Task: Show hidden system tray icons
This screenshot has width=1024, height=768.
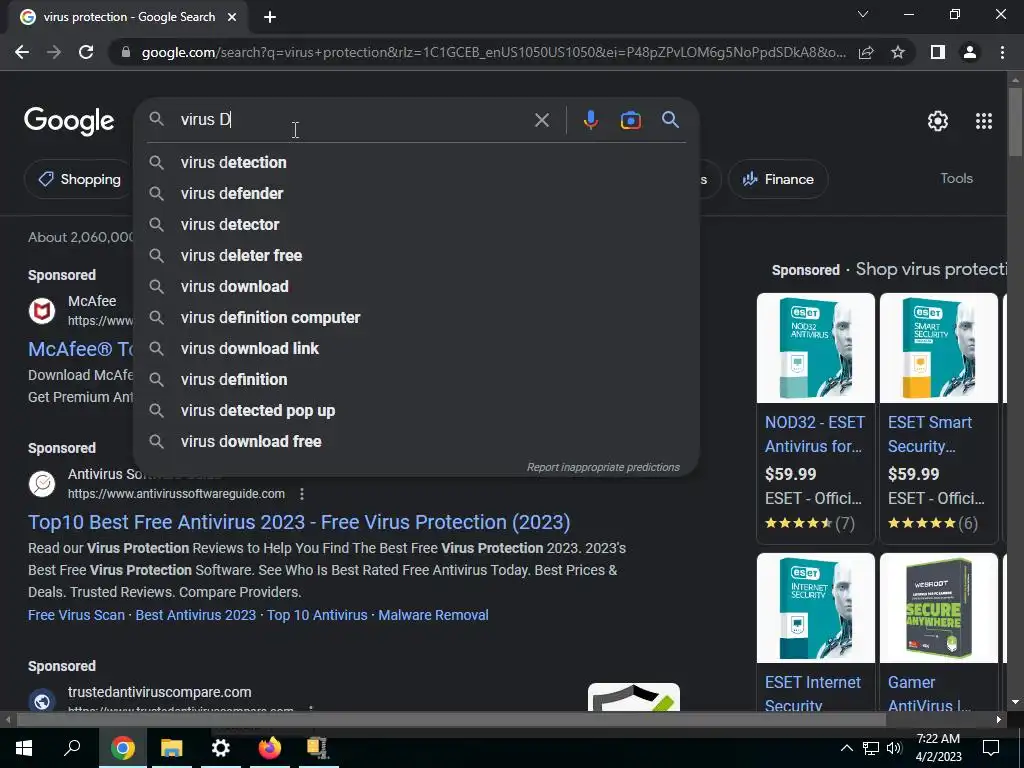Action: click(846, 748)
